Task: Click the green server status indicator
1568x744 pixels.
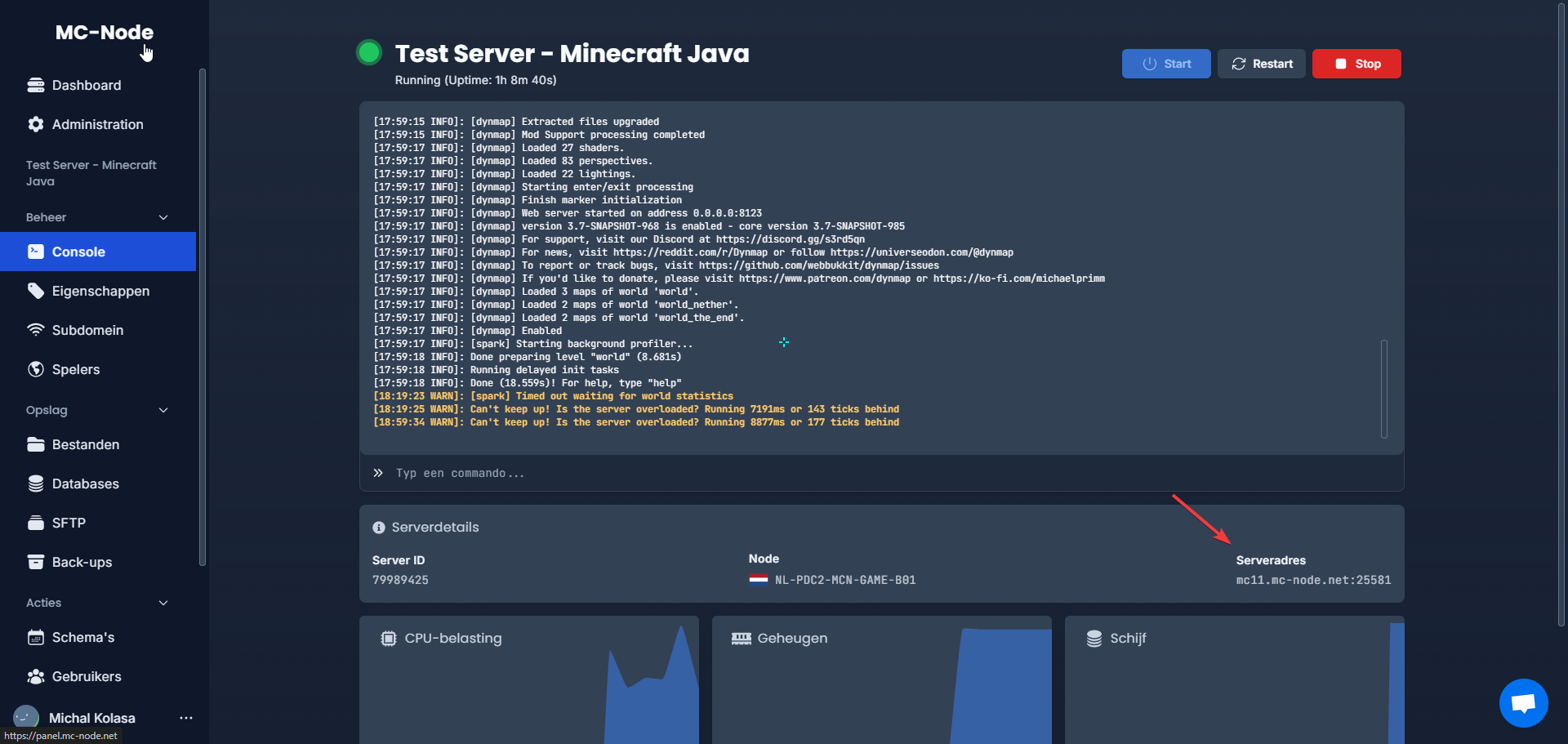Action: 369,53
